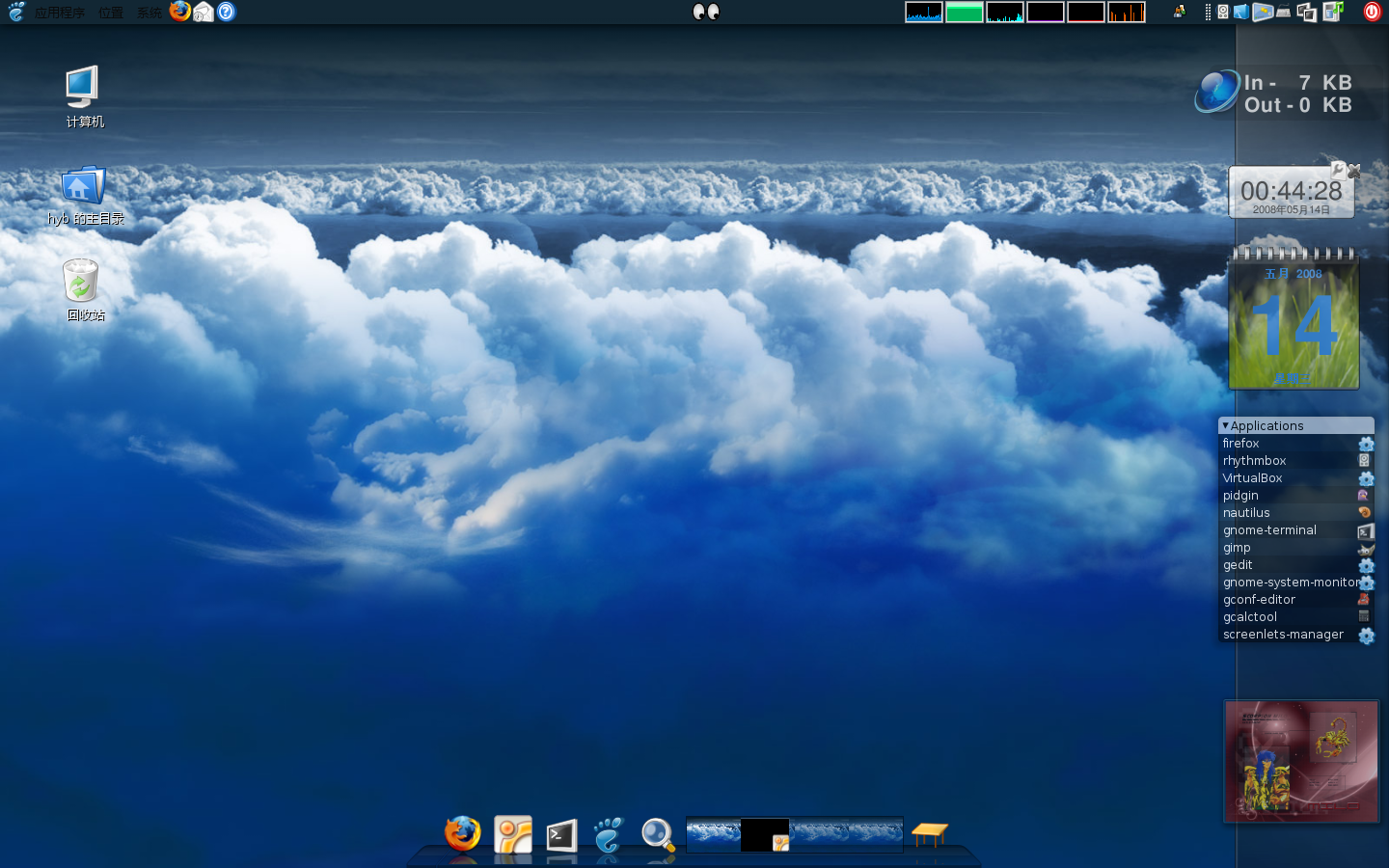Click the picture frame tray icon
The image size is (1389, 868).
(1263, 12)
